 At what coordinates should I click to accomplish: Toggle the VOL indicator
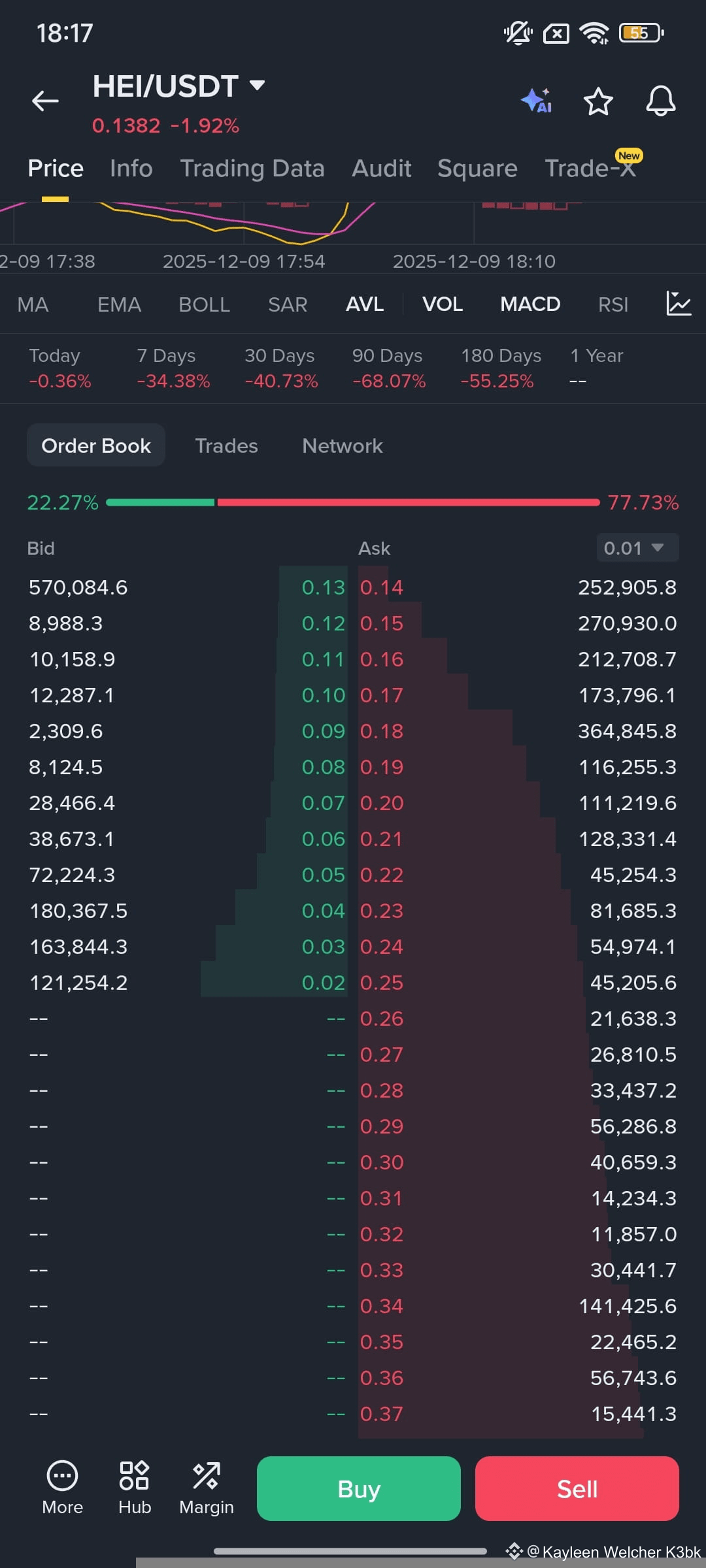click(443, 304)
